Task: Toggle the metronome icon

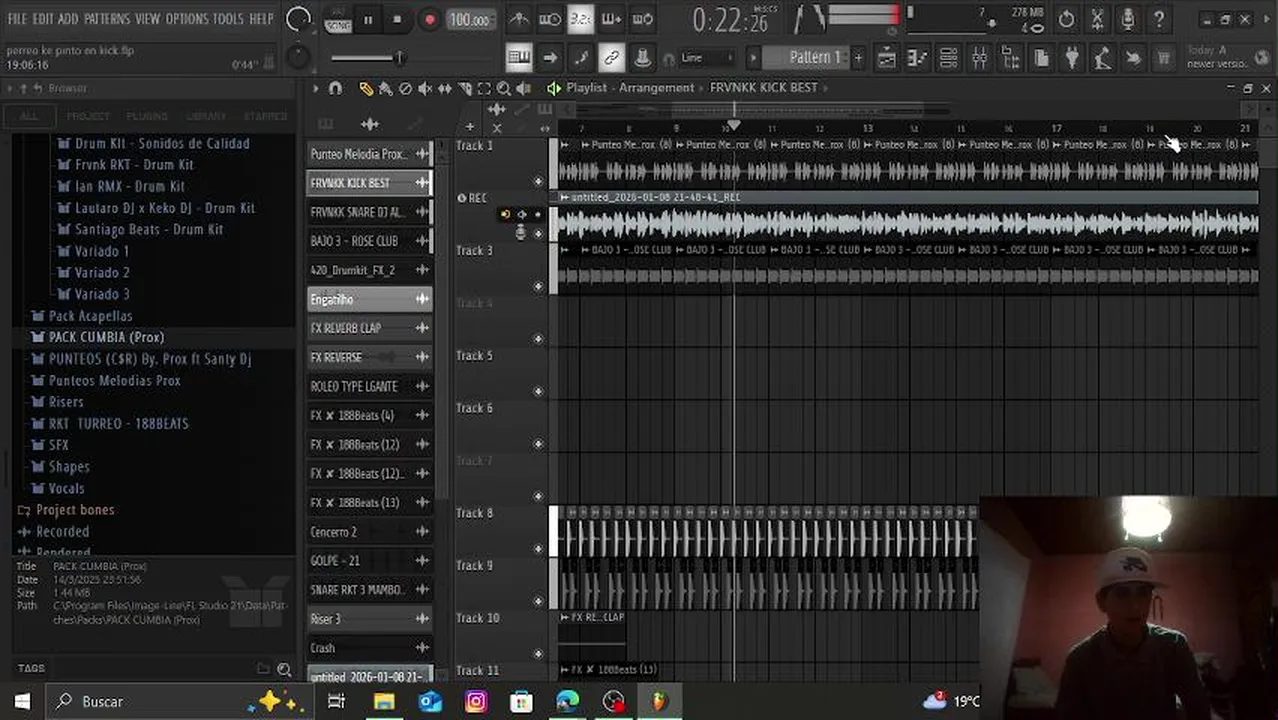Action: 519,19
